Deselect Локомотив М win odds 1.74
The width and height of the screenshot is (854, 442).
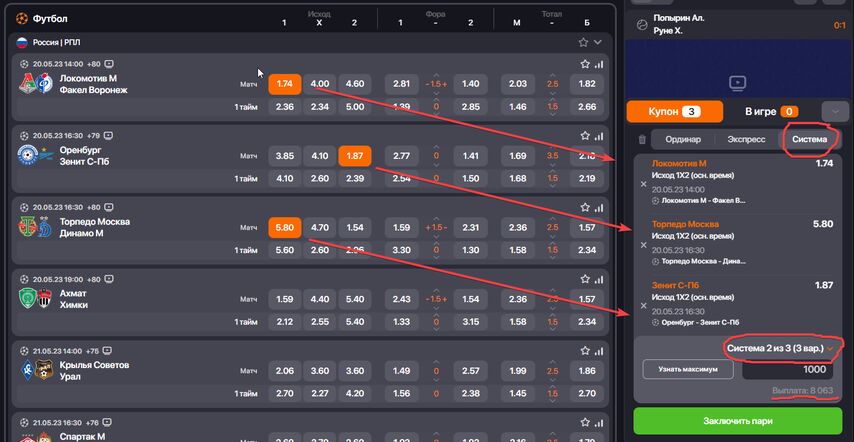[x=284, y=84]
